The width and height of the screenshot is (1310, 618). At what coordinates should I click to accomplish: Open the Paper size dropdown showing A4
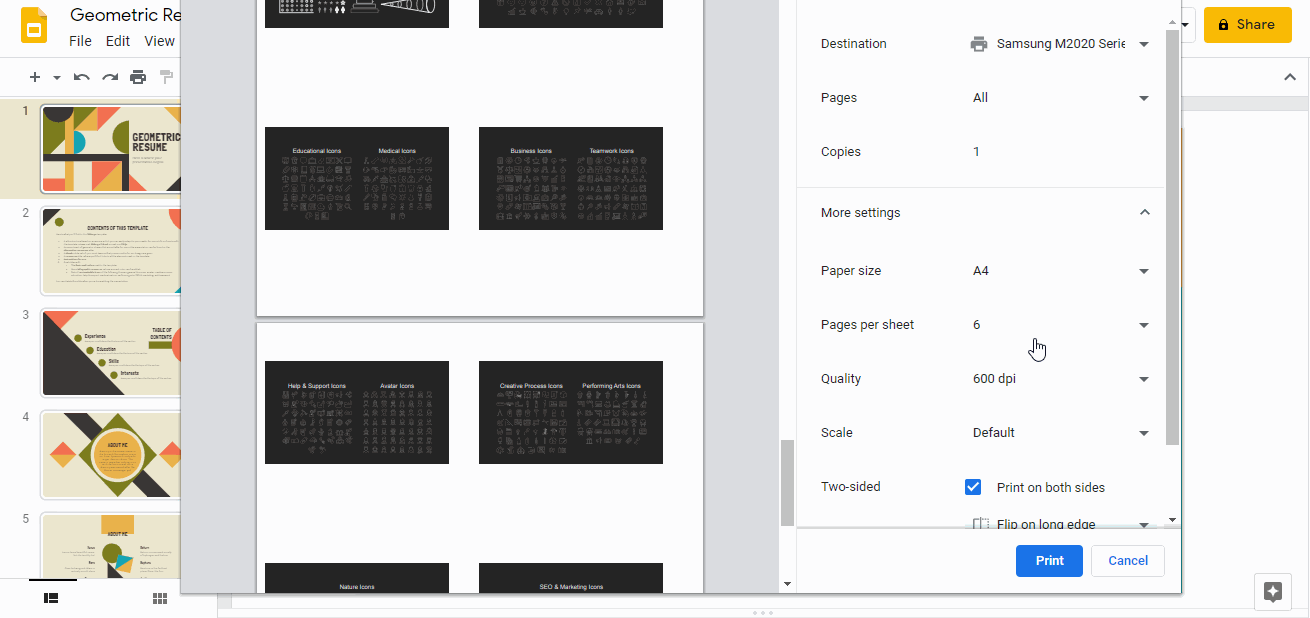(1059, 271)
